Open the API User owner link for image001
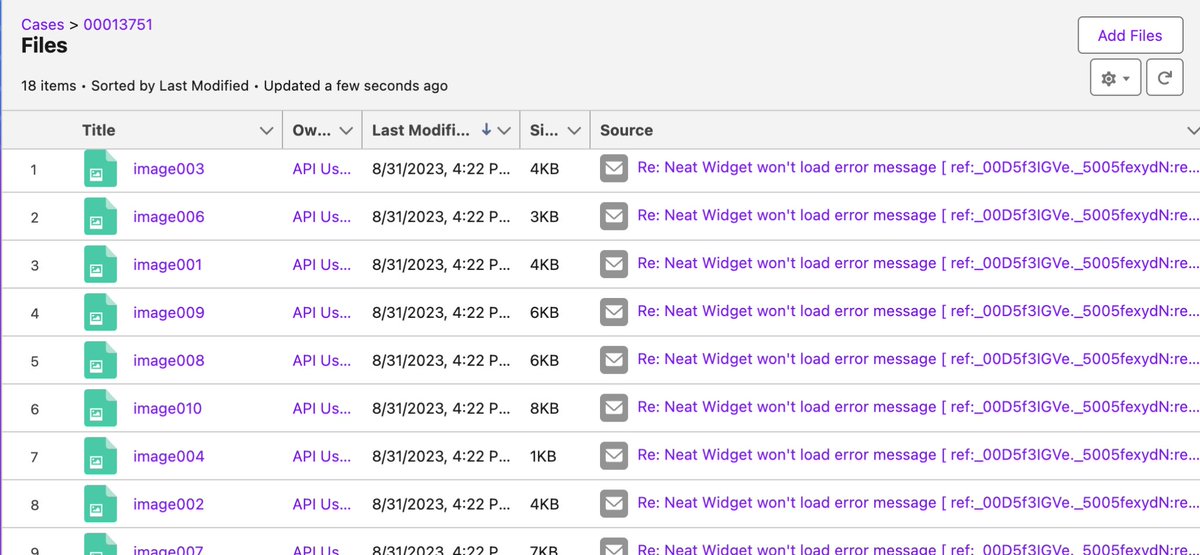Screen dimensions: 1200x555 tap(322, 265)
